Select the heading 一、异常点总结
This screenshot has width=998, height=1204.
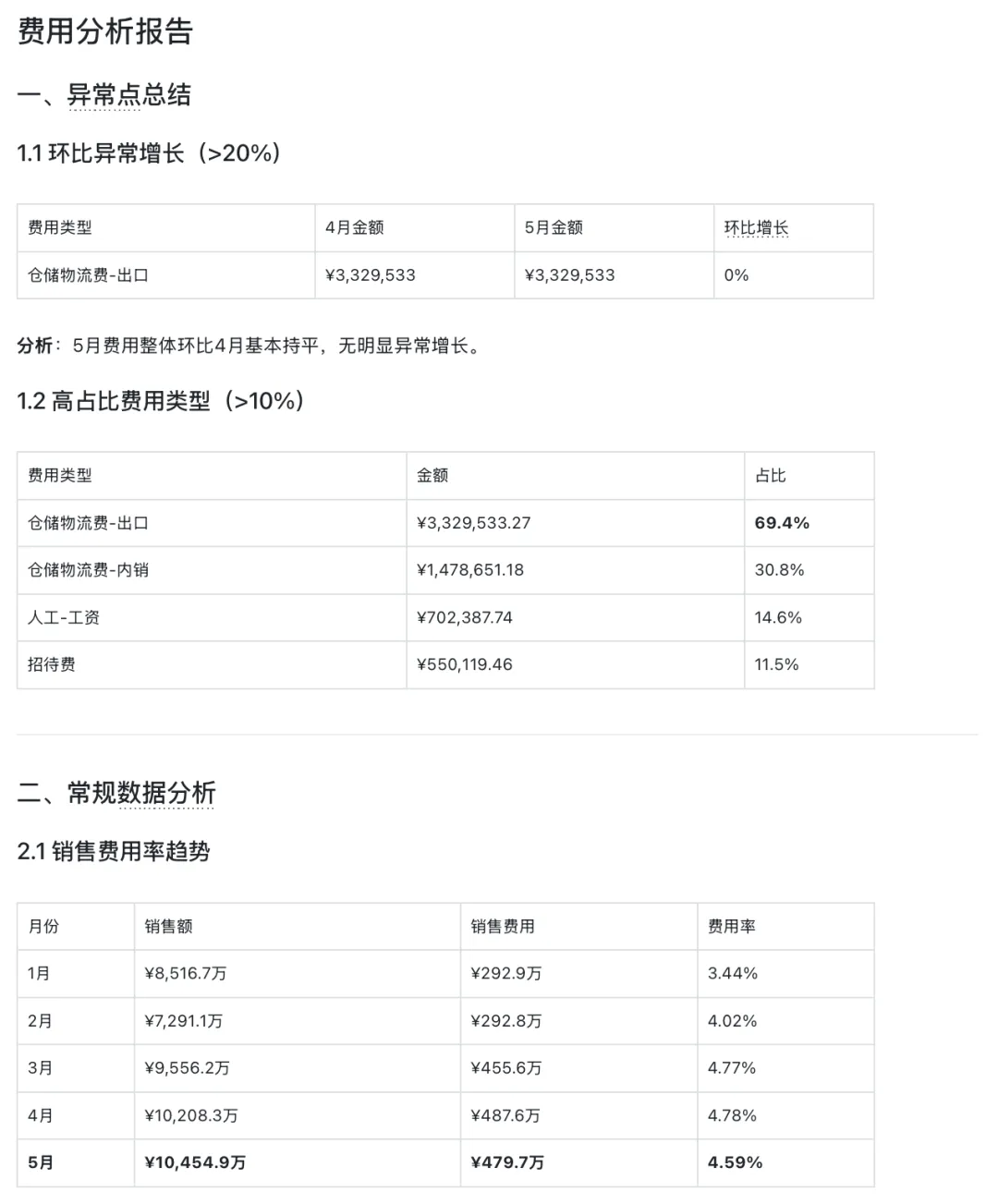click(x=104, y=94)
